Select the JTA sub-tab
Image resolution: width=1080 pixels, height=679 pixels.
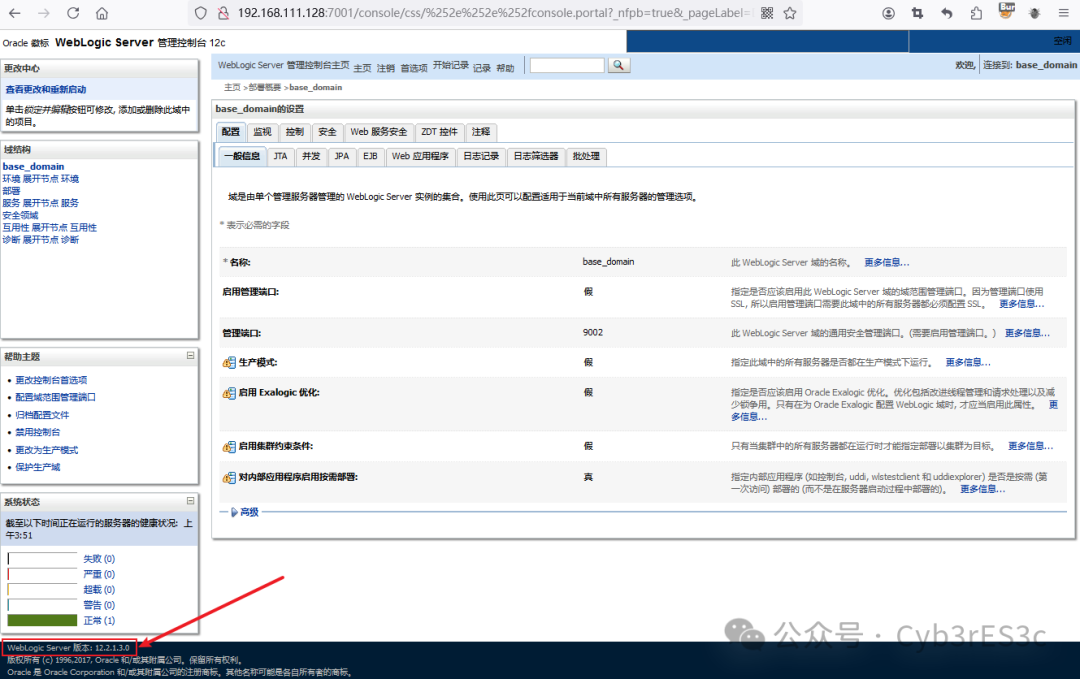(x=280, y=156)
